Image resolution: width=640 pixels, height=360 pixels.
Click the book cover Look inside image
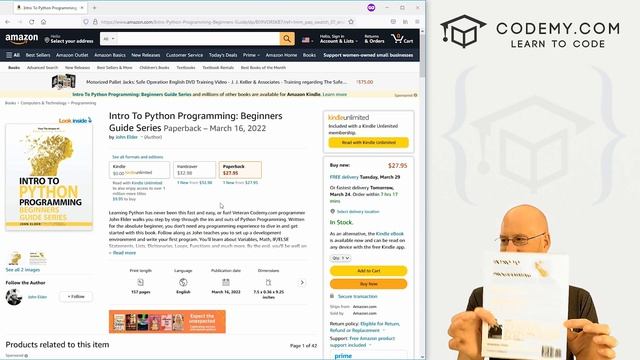coord(49,176)
